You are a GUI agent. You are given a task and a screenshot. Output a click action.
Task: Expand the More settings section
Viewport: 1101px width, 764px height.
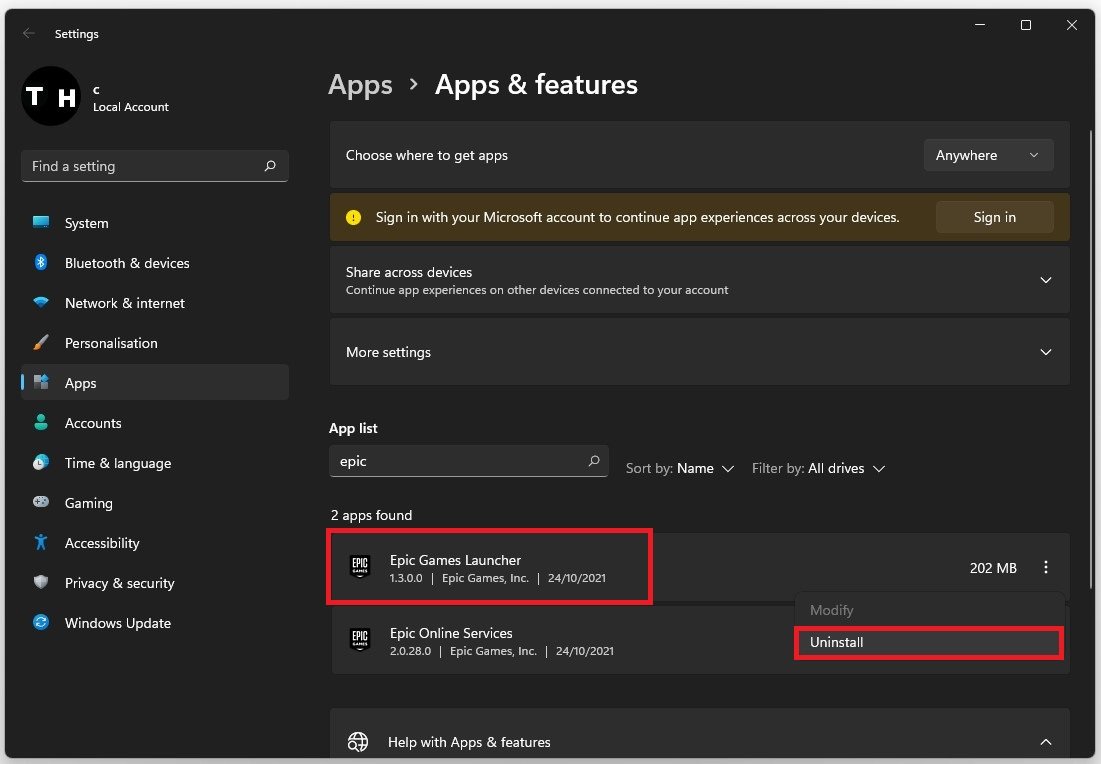(1045, 352)
